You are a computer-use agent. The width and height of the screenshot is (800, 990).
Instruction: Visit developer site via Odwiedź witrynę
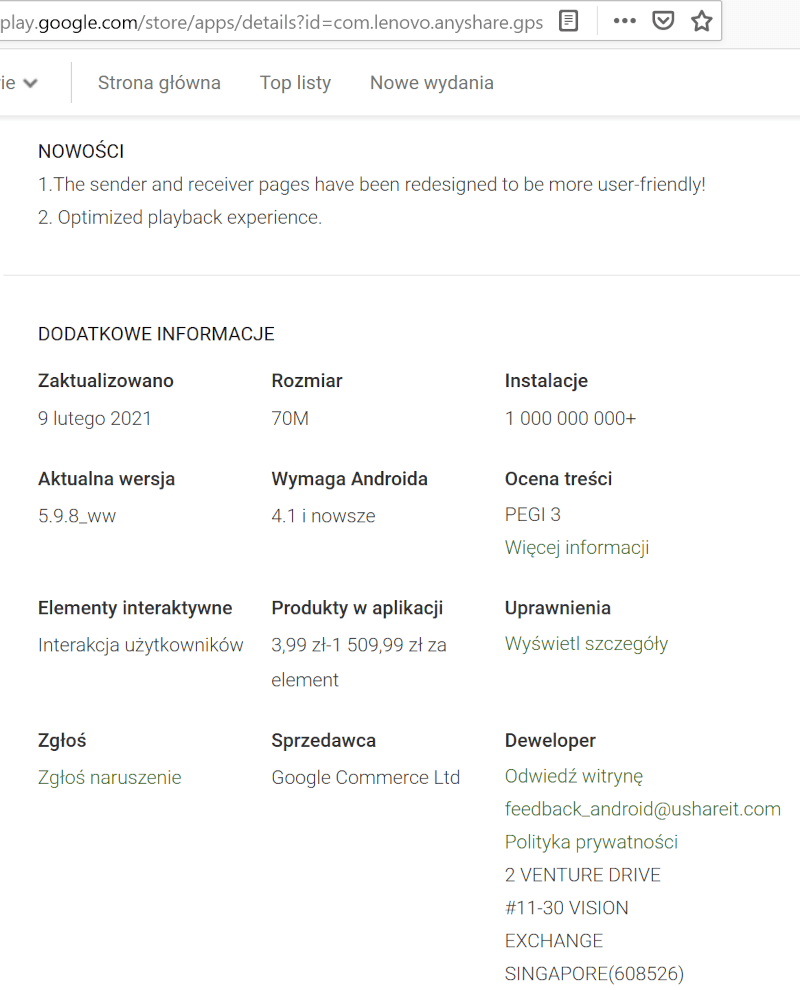(x=573, y=776)
